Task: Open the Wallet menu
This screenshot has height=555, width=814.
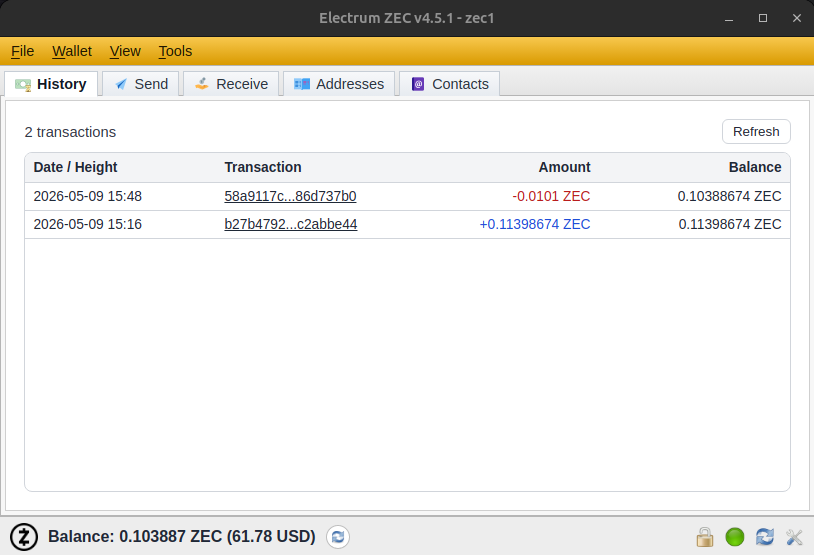Action: click(72, 51)
